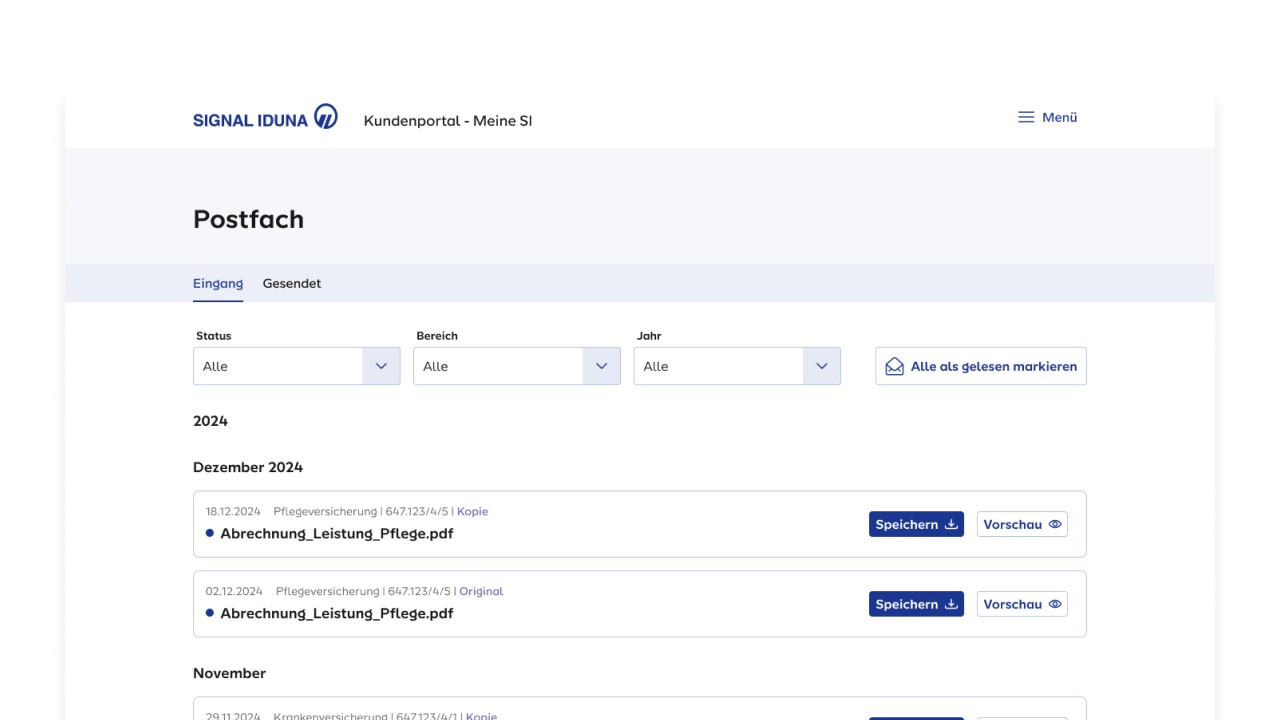Screen dimensions: 1280x720
Task: Click unread dot of 18.12.2024 Abrechnung file
Action: (x=210, y=533)
